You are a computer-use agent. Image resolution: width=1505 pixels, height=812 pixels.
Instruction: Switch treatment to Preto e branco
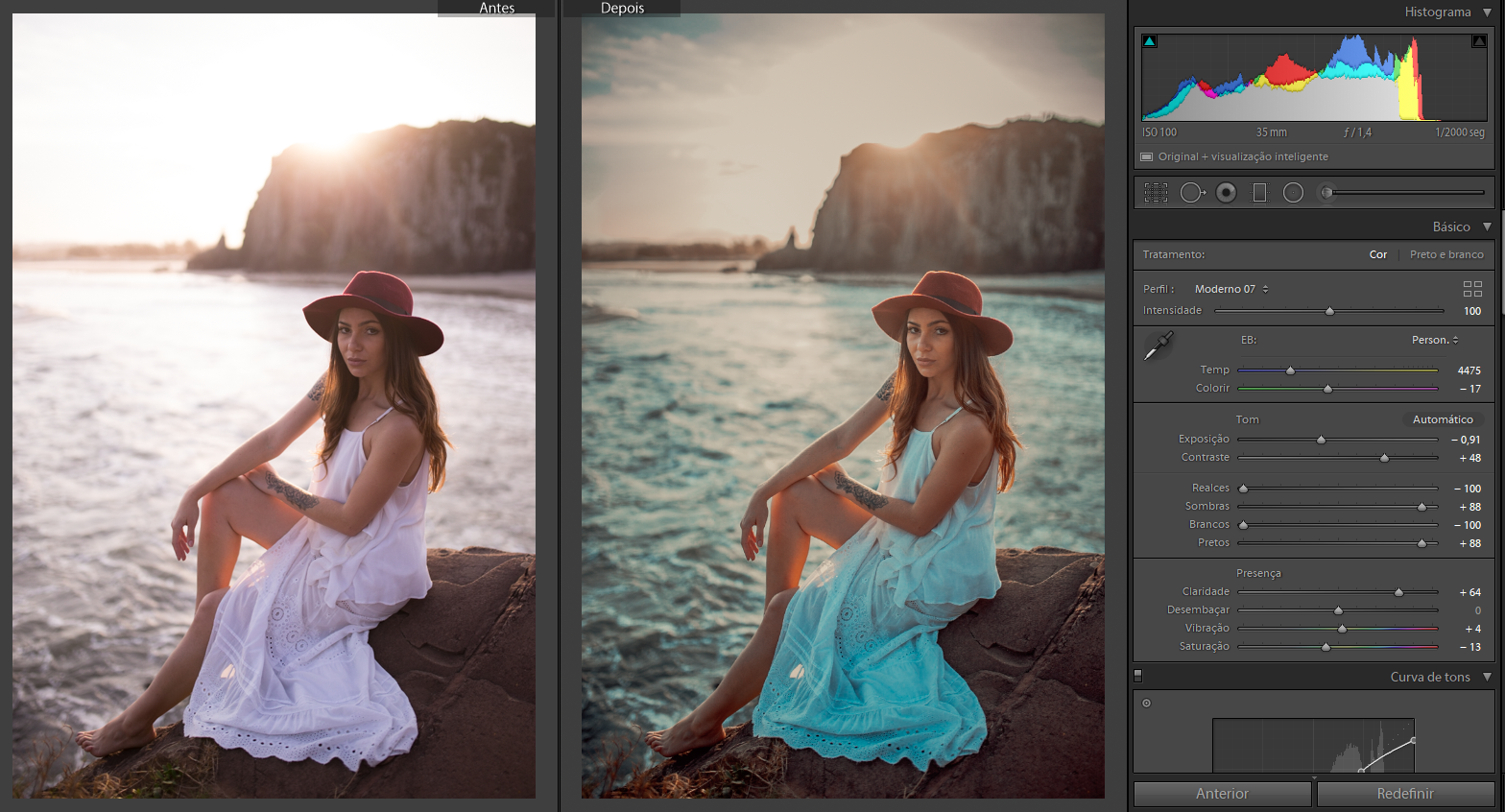point(1446,254)
